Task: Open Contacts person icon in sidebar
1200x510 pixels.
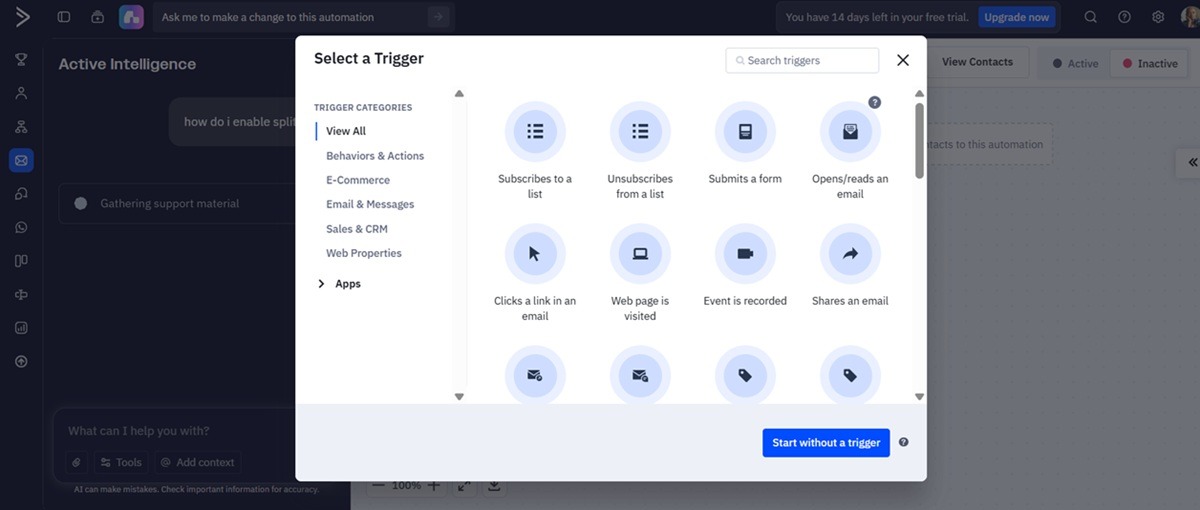Action: click(x=21, y=93)
